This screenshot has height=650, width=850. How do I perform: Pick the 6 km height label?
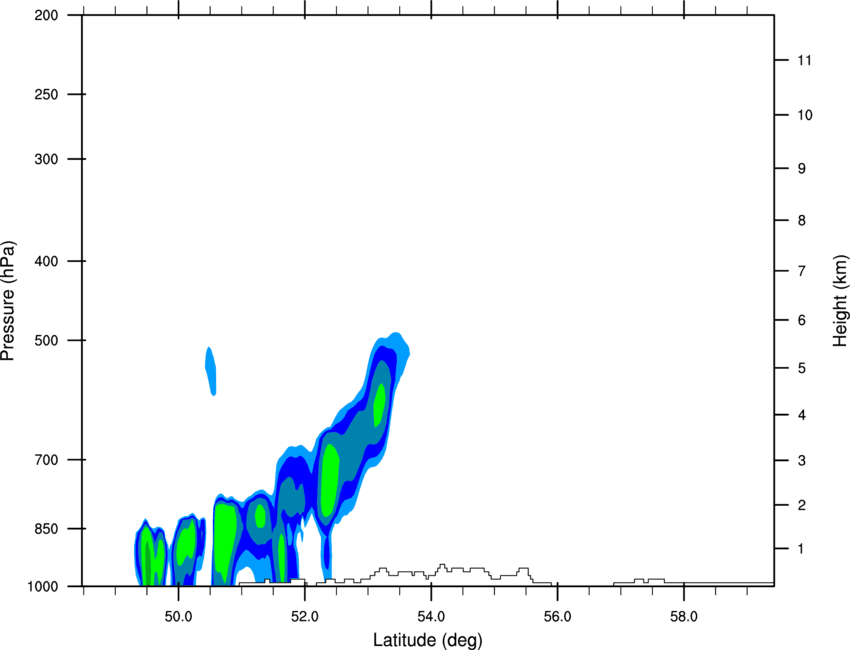click(x=802, y=320)
